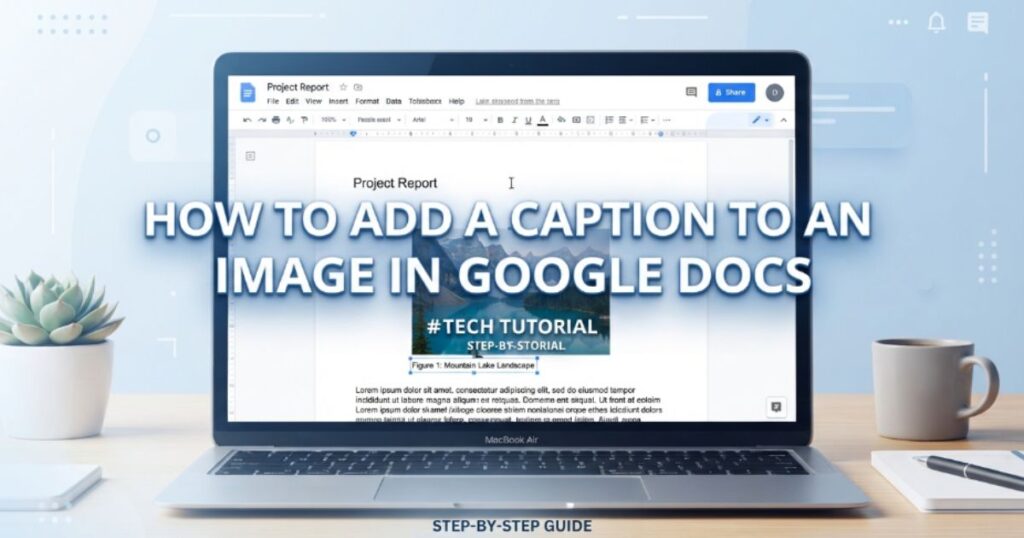Image resolution: width=1024 pixels, height=538 pixels.
Task: Place cursor in the Project Report page heading
Action: point(395,183)
